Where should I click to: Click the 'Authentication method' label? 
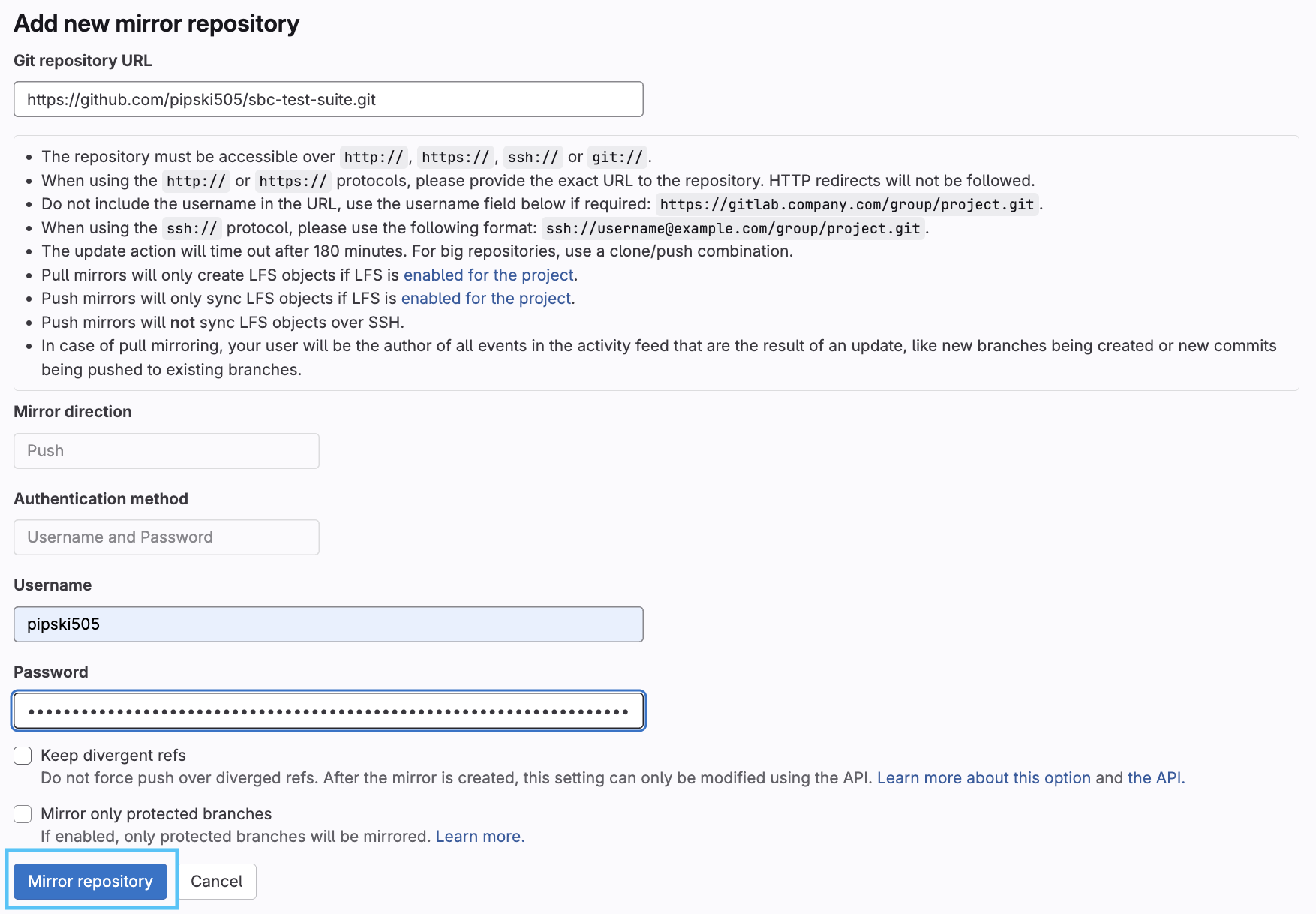point(101,499)
